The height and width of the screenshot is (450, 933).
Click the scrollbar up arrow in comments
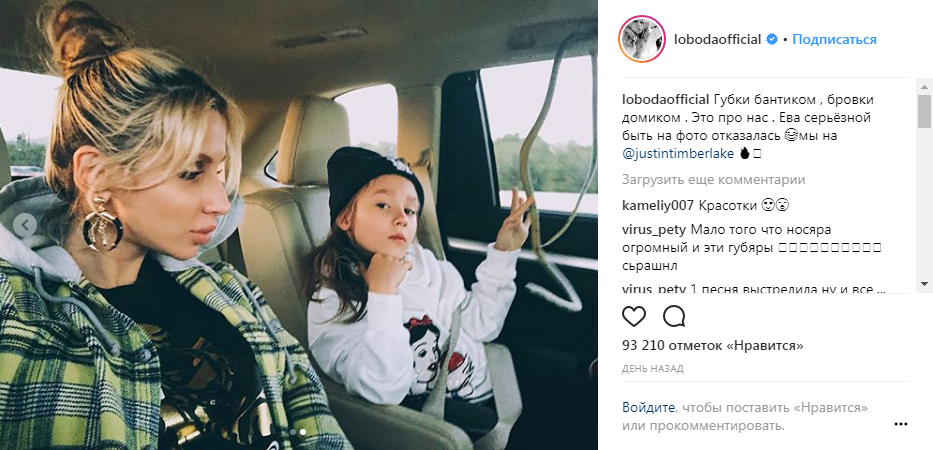923,86
